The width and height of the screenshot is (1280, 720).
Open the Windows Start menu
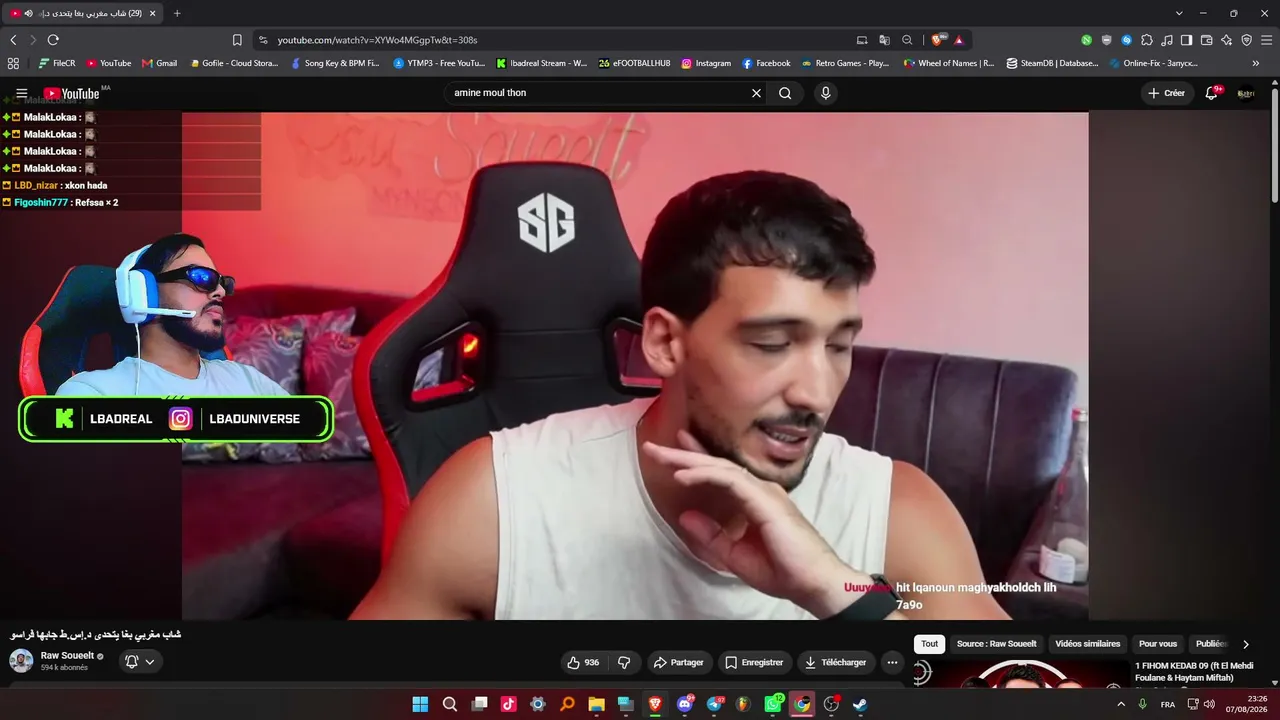click(x=420, y=704)
